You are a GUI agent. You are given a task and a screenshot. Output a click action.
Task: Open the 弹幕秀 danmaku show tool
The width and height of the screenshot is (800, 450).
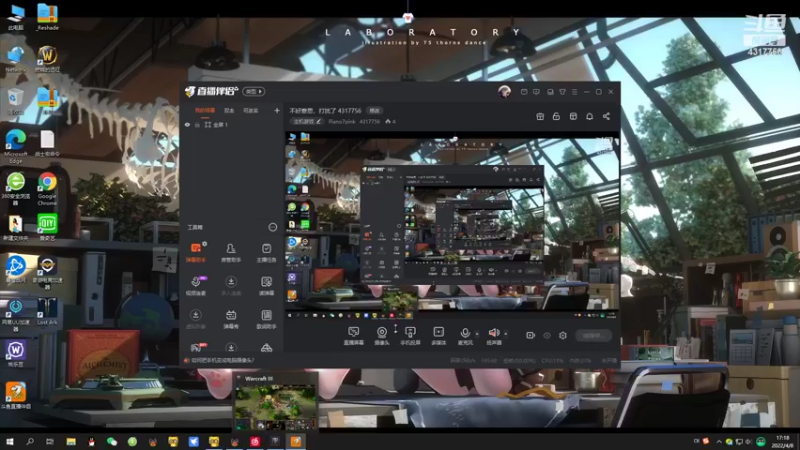pyautogui.click(x=231, y=319)
